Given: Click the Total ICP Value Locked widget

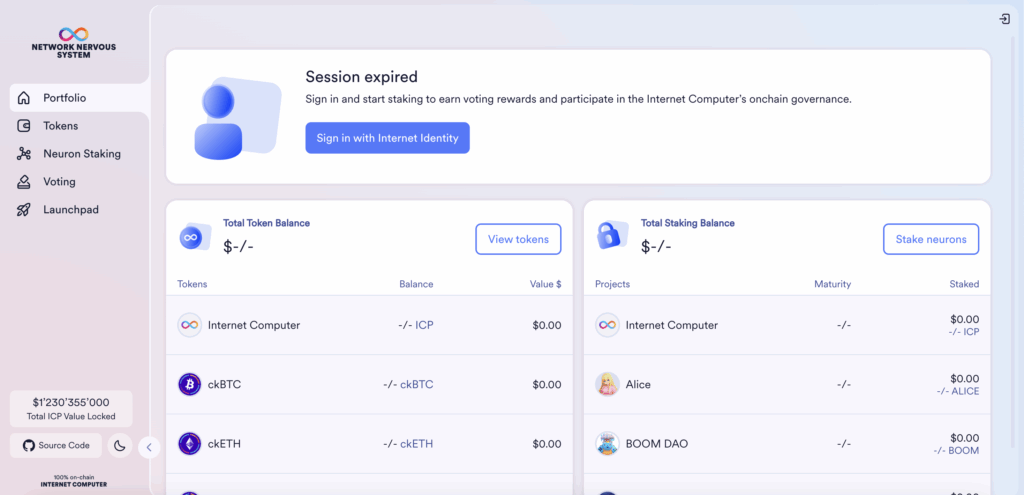Looking at the screenshot, I should click(71, 409).
